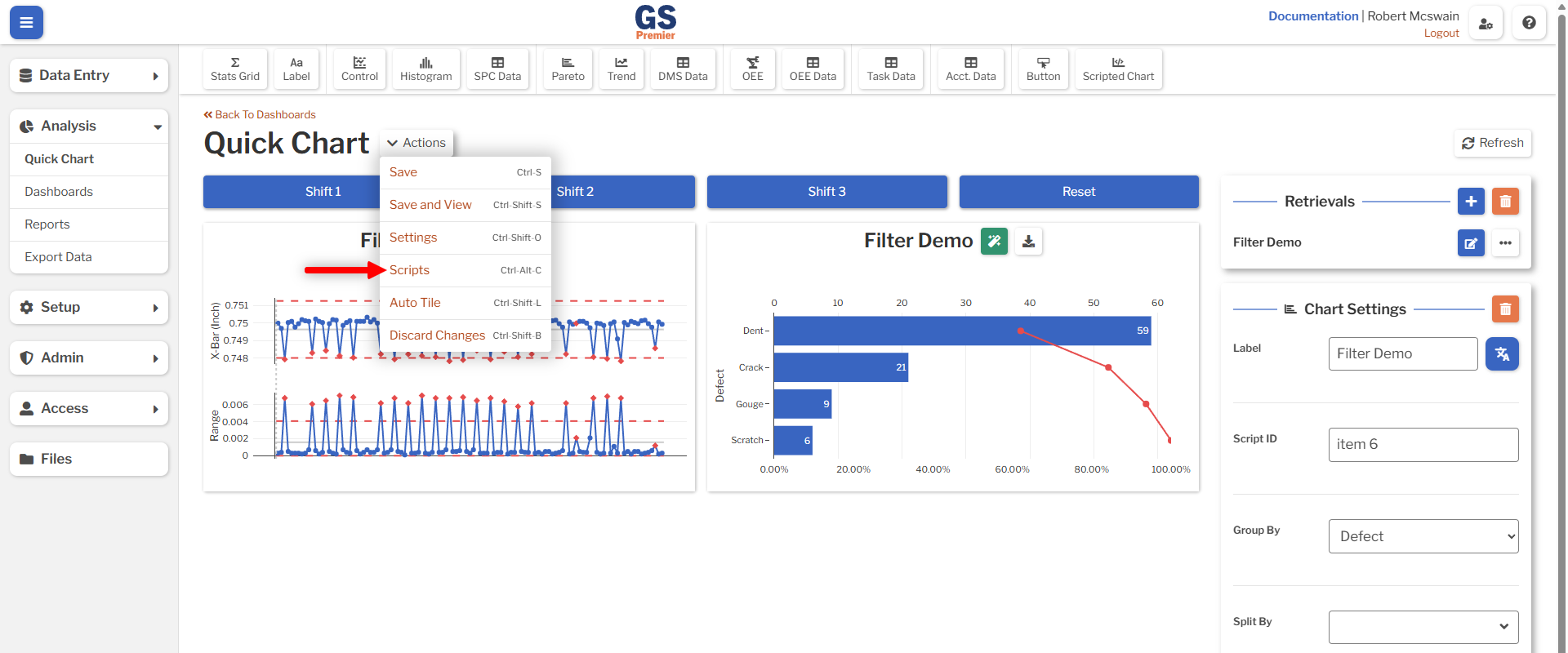Click the Label input field
This screenshot has width=1568, height=653.
[x=1403, y=353]
